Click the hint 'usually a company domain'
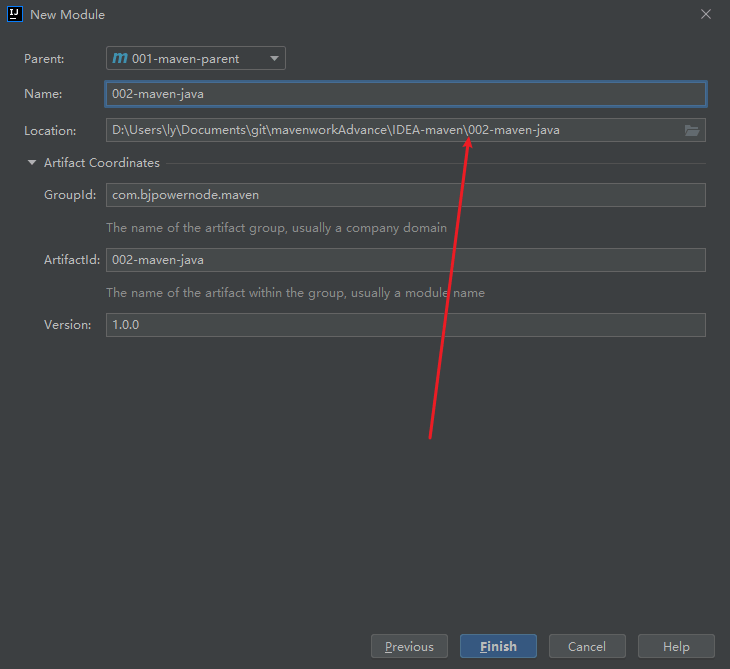730x669 pixels. coord(369,228)
